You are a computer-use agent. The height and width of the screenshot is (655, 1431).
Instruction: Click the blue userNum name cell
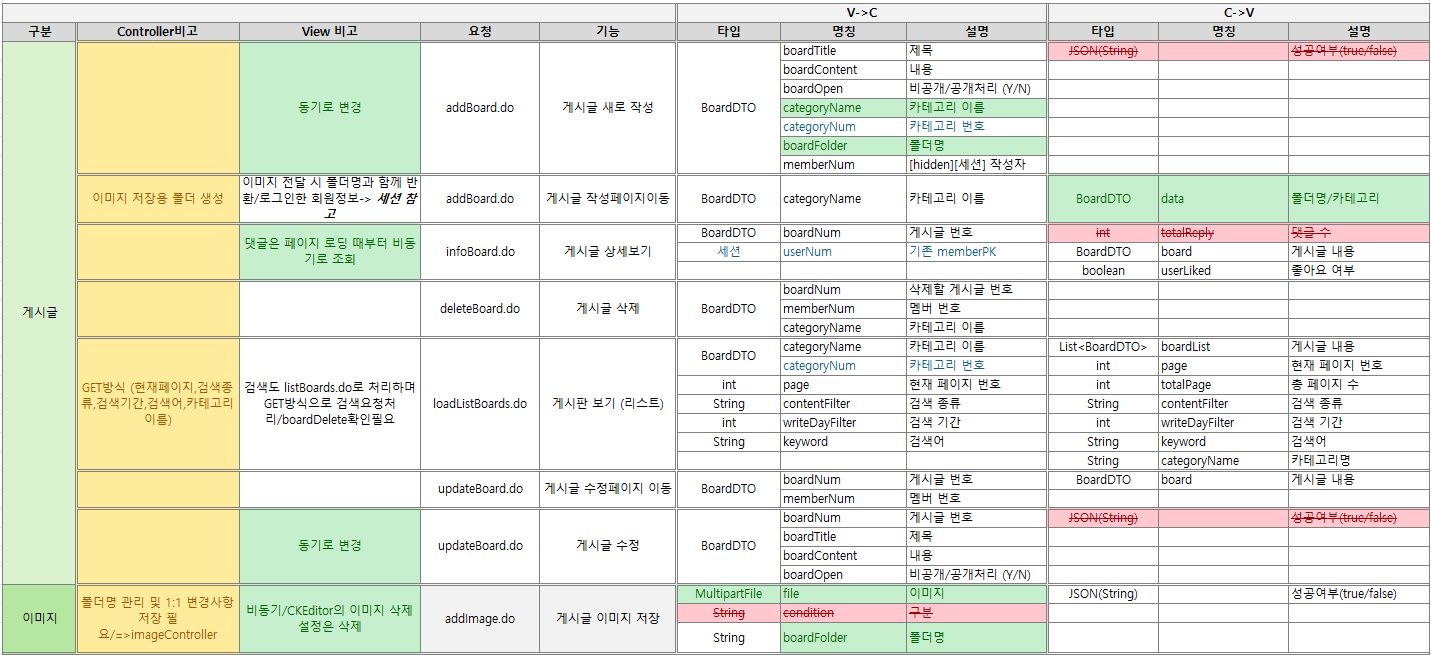point(843,252)
